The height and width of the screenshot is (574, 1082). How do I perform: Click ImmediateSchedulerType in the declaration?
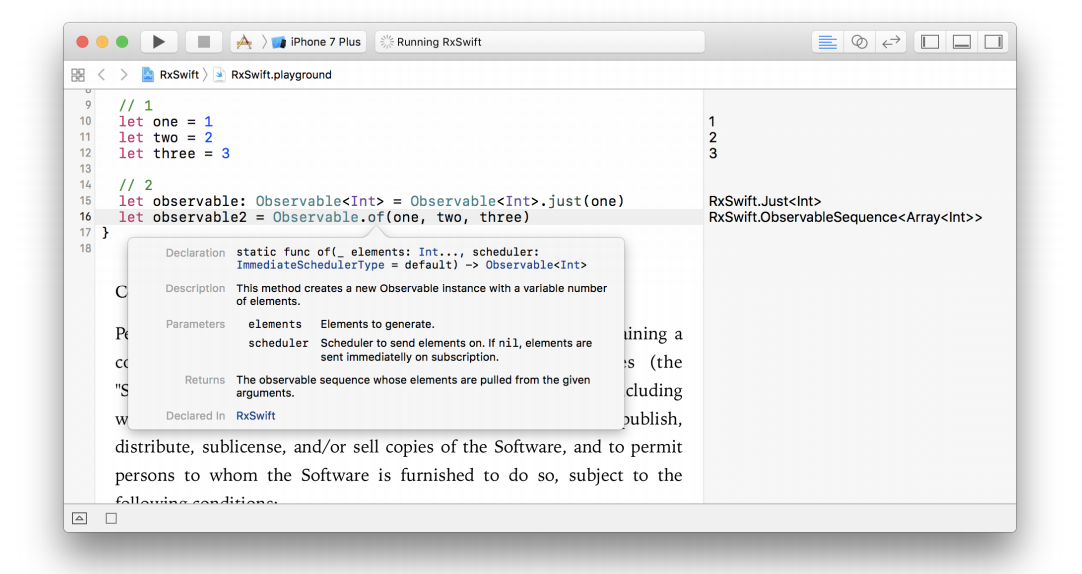pyautogui.click(x=311, y=265)
